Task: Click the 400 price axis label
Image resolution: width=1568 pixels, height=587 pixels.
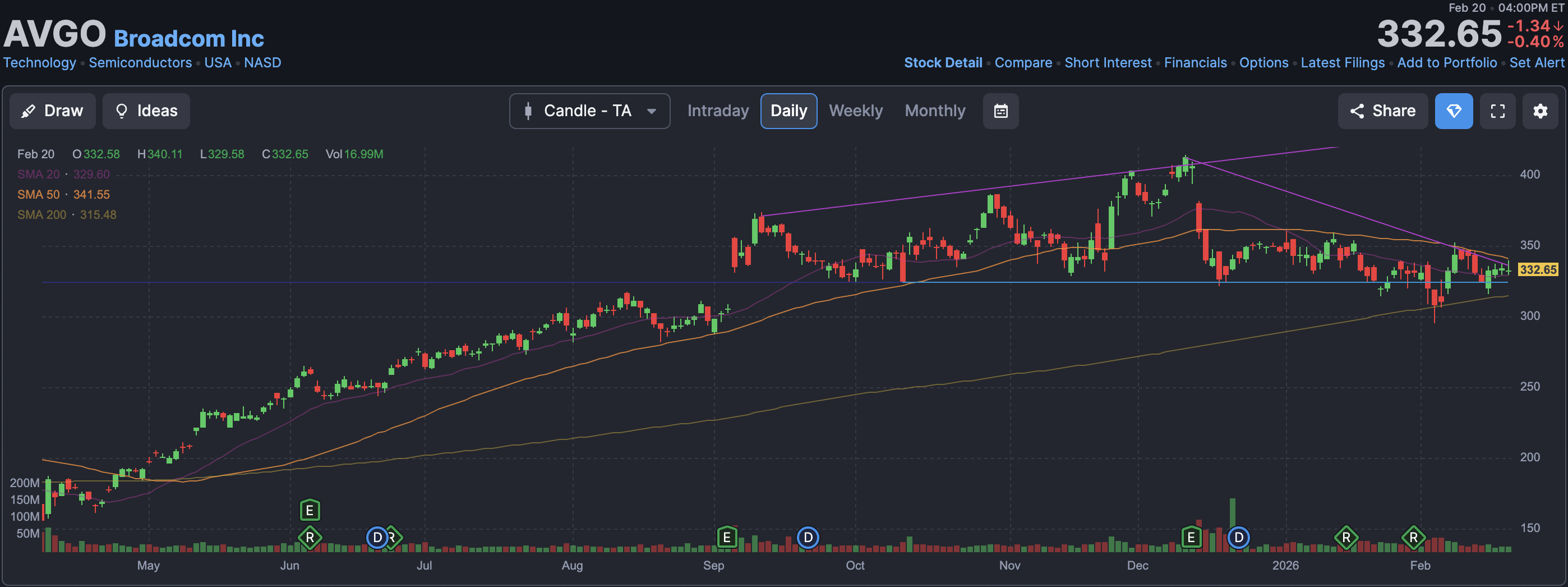Action: click(x=1530, y=174)
